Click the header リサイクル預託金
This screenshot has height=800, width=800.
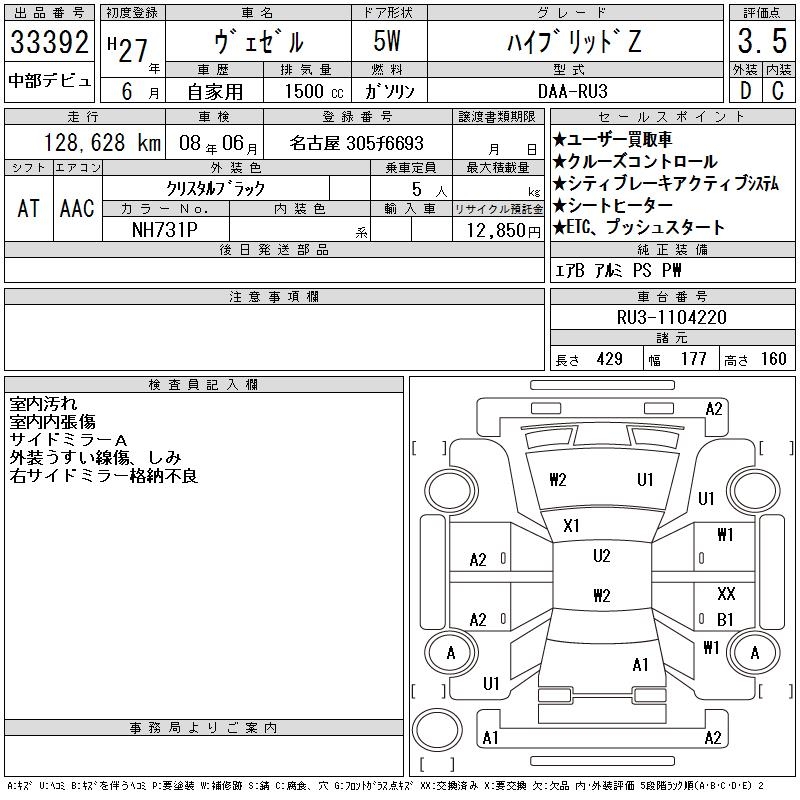point(498,209)
